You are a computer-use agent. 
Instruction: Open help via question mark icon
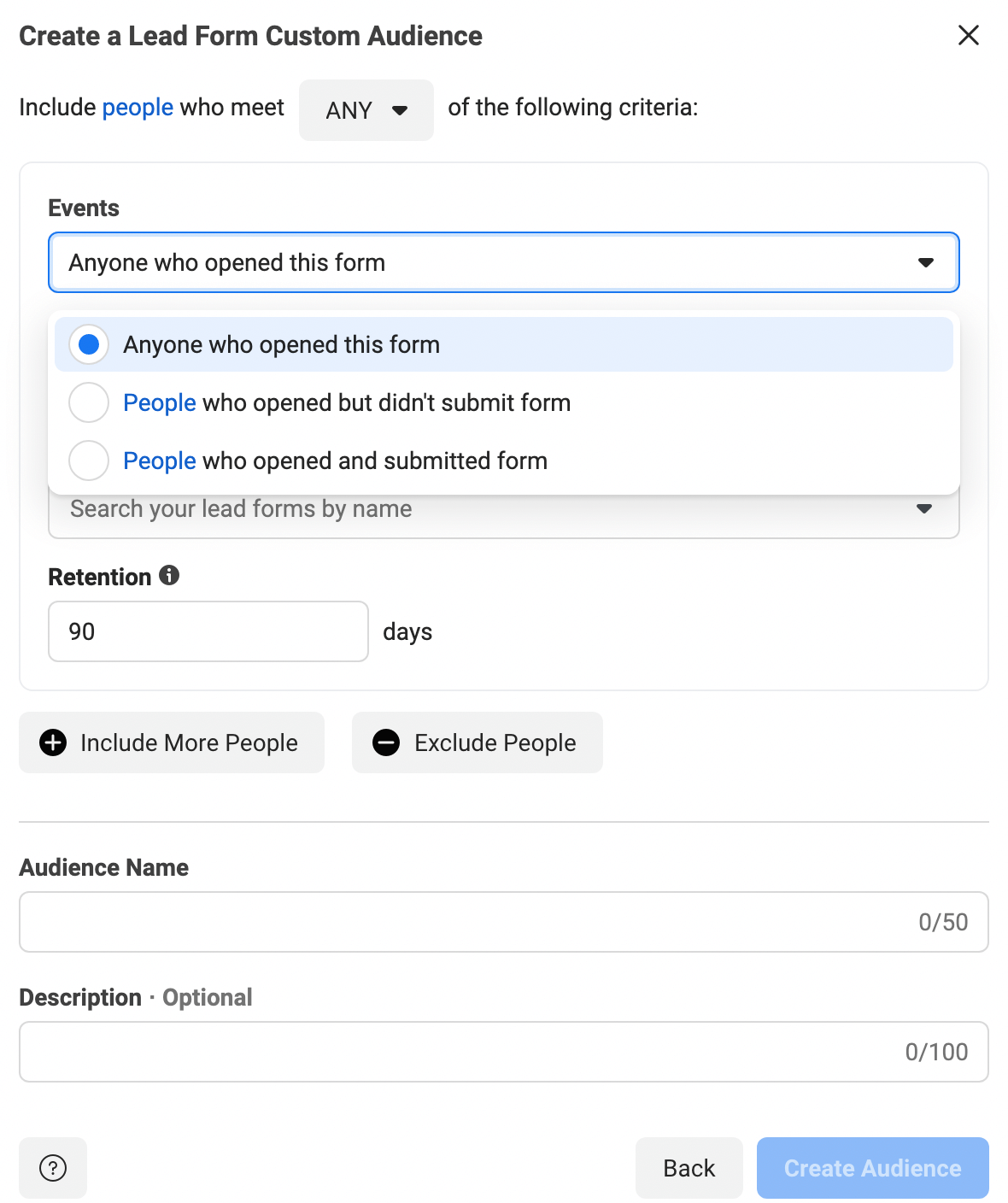[x=53, y=1167]
